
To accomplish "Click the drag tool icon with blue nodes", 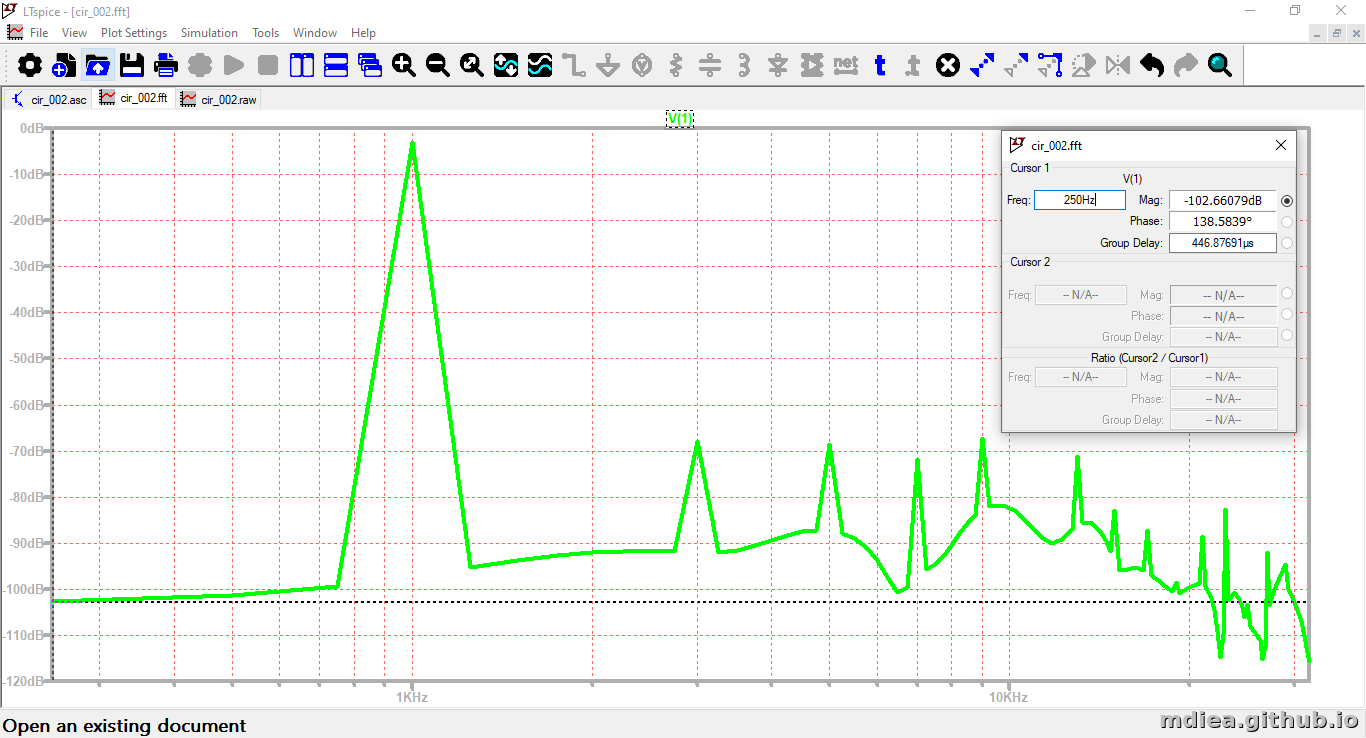I will [x=1050, y=66].
